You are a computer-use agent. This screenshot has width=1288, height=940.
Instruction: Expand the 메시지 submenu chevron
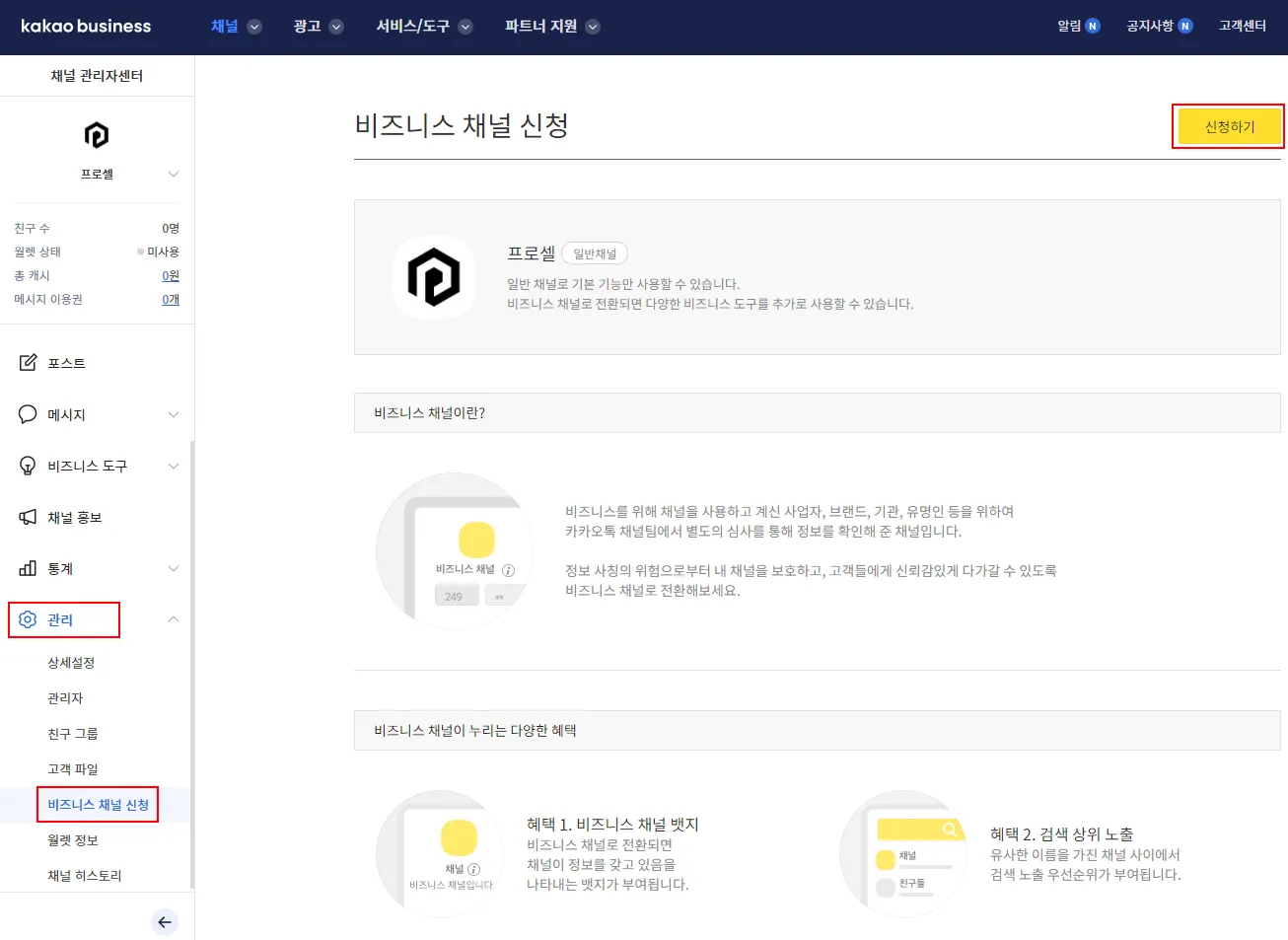click(x=174, y=414)
